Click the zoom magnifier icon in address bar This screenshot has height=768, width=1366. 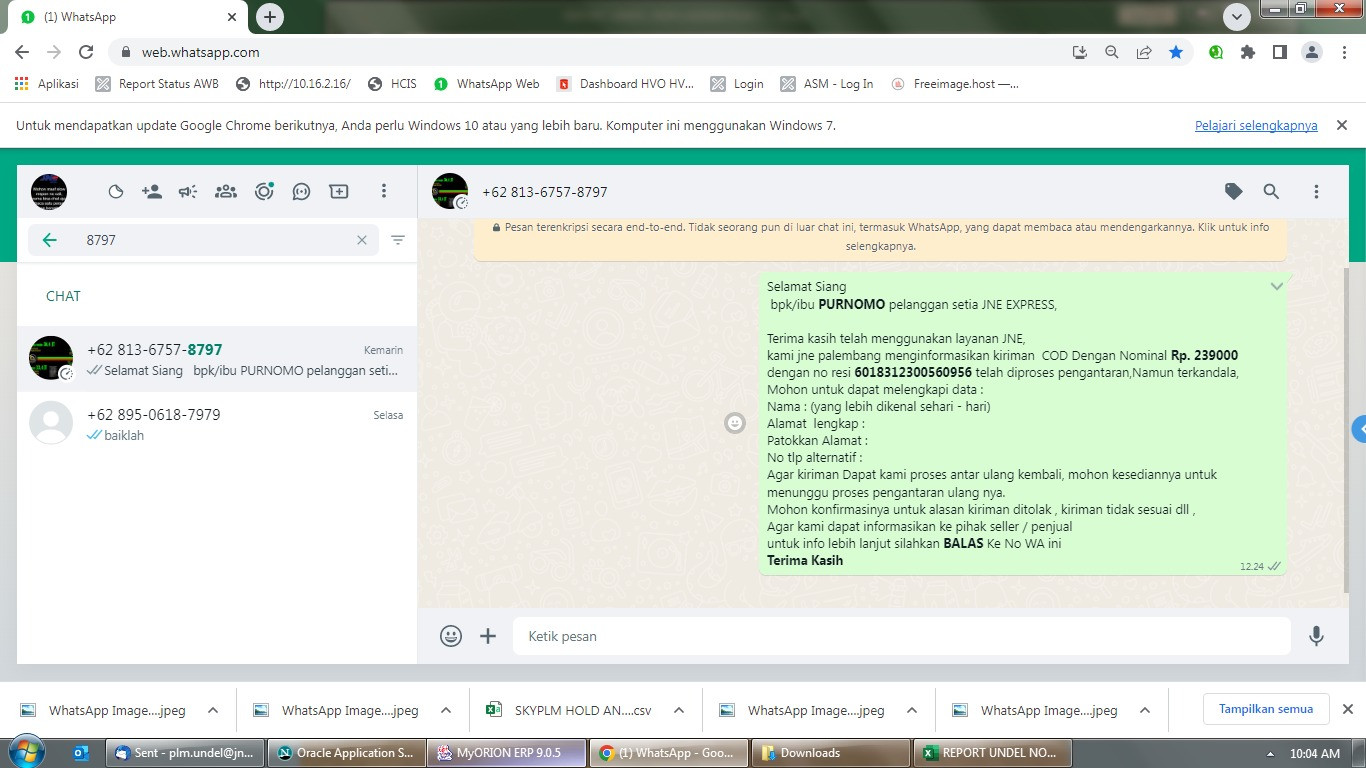pos(1111,52)
